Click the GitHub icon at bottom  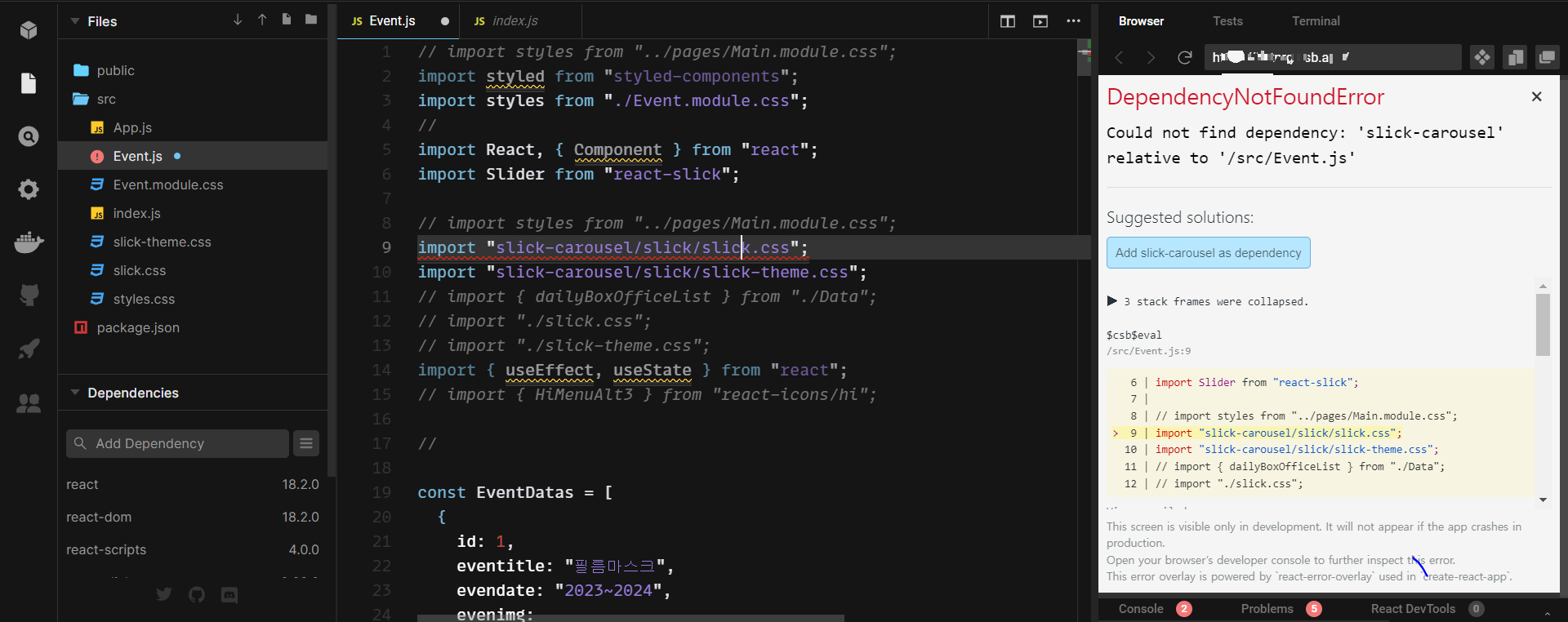(197, 594)
